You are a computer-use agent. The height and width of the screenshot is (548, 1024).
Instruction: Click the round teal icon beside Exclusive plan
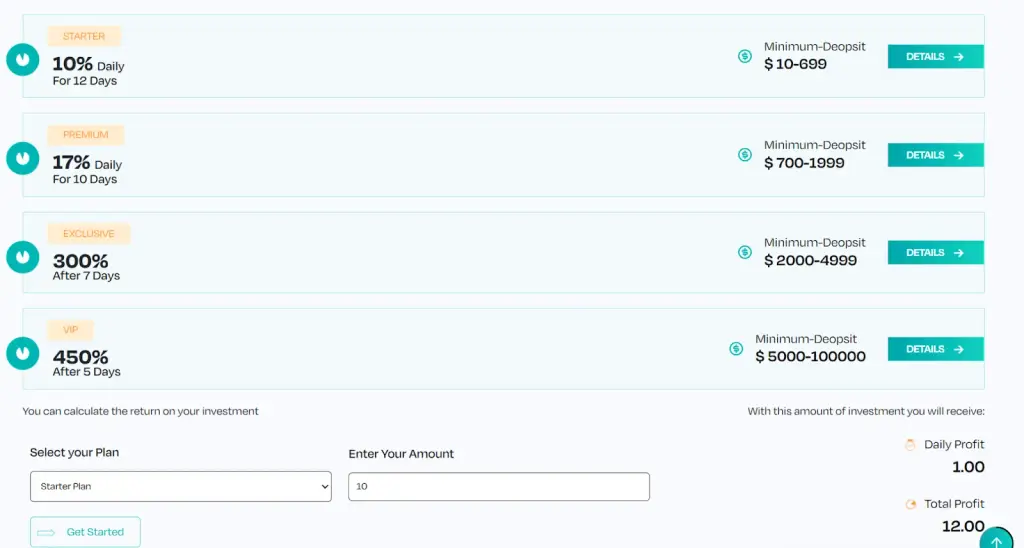pyautogui.click(x=23, y=257)
